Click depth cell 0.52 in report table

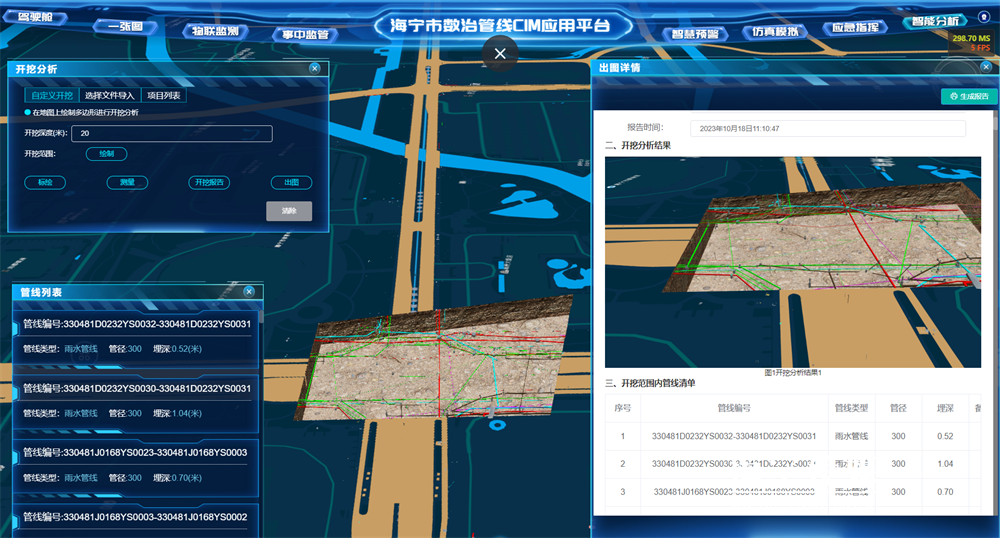[x=945, y=436]
